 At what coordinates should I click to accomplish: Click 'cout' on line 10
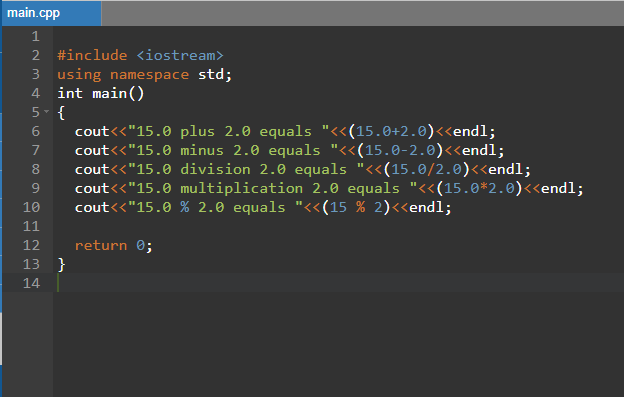pos(92,208)
